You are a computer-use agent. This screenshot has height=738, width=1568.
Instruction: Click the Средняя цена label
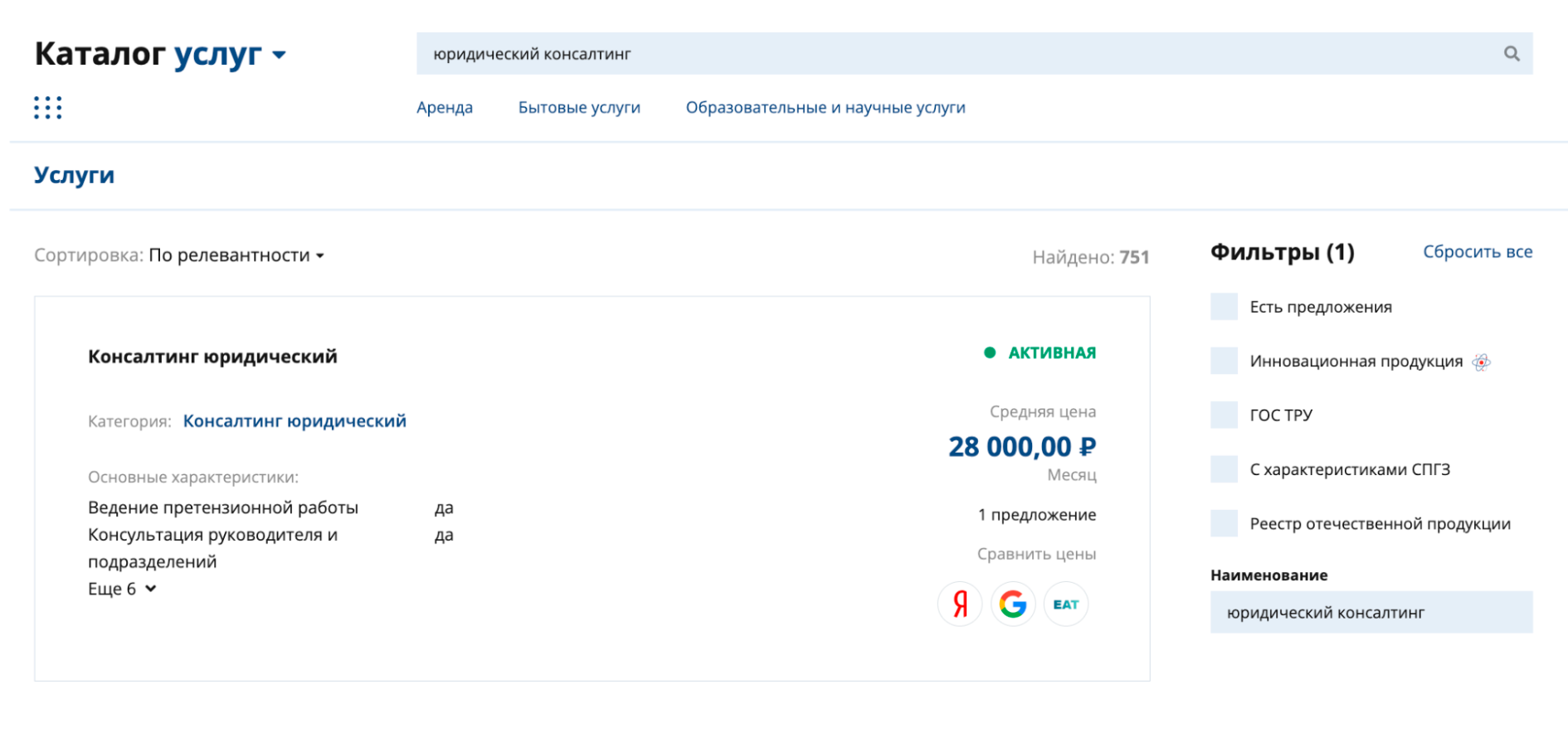(1043, 412)
